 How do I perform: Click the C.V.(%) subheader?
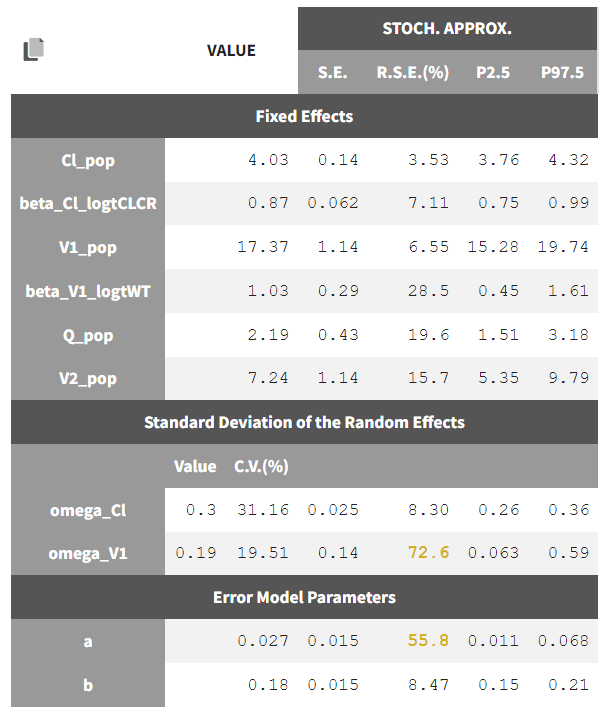point(261,466)
